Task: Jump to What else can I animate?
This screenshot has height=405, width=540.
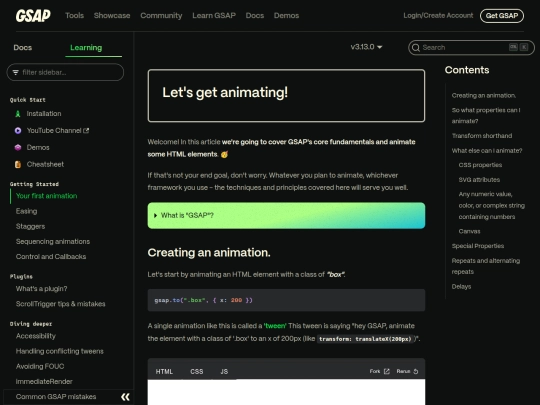Action: pos(487,150)
